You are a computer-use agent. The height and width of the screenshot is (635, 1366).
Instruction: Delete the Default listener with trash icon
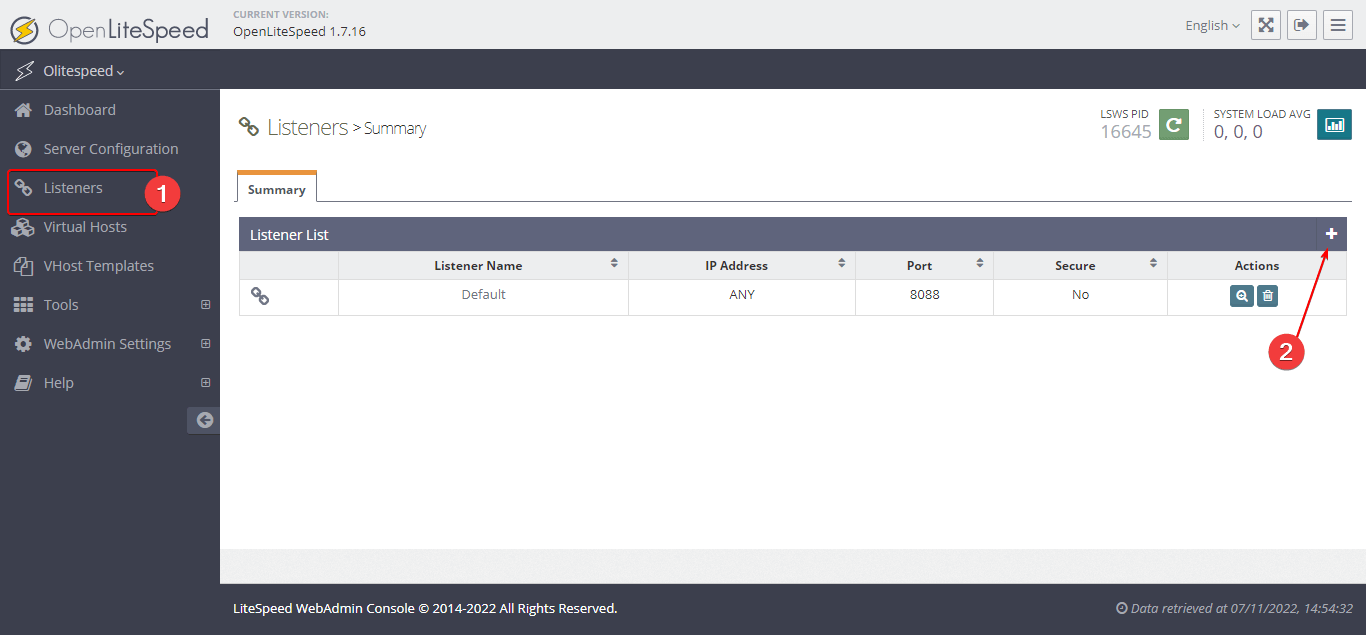pyautogui.click(x=1267, y=296)
